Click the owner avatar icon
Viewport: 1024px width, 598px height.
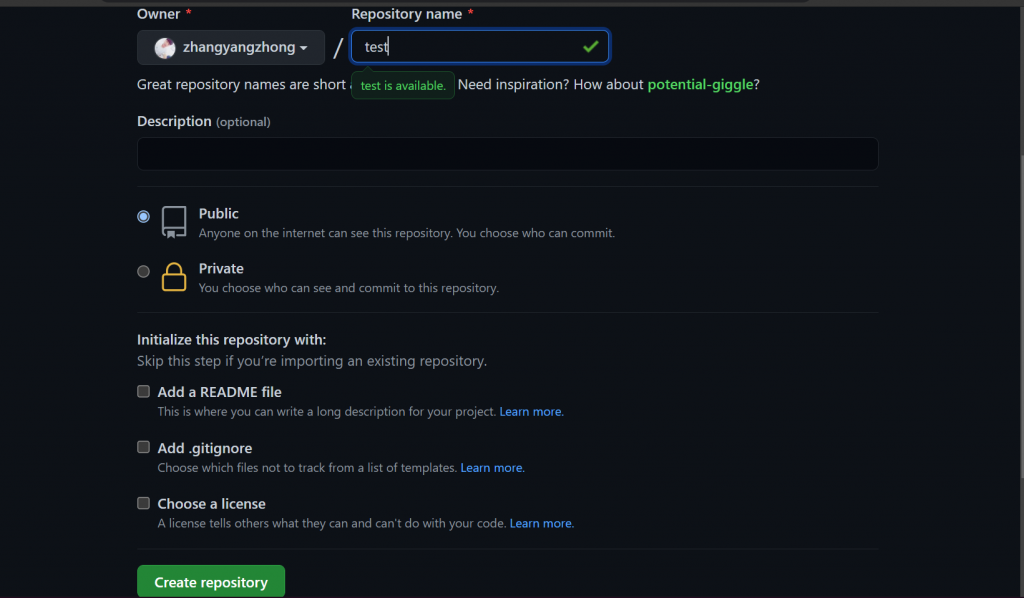165,48
